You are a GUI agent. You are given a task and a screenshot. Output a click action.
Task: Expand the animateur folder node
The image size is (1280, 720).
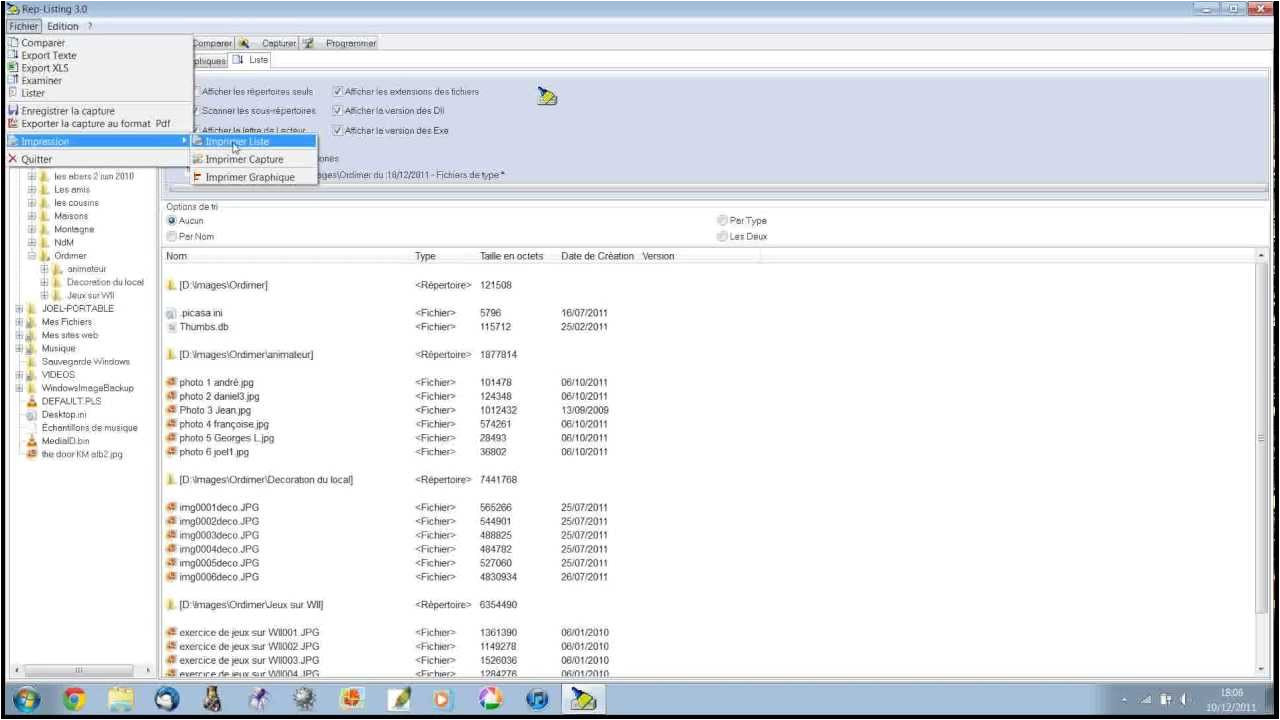45,269
